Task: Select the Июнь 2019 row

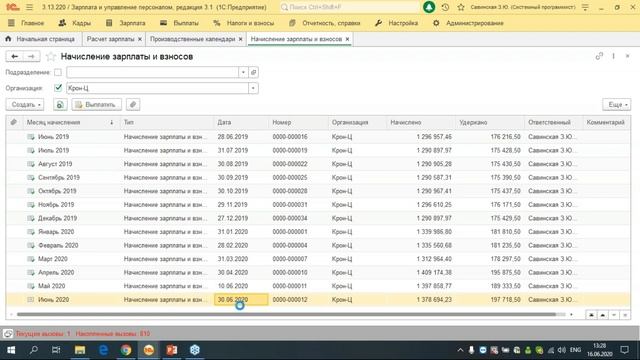Action: (x=318, y=137)
